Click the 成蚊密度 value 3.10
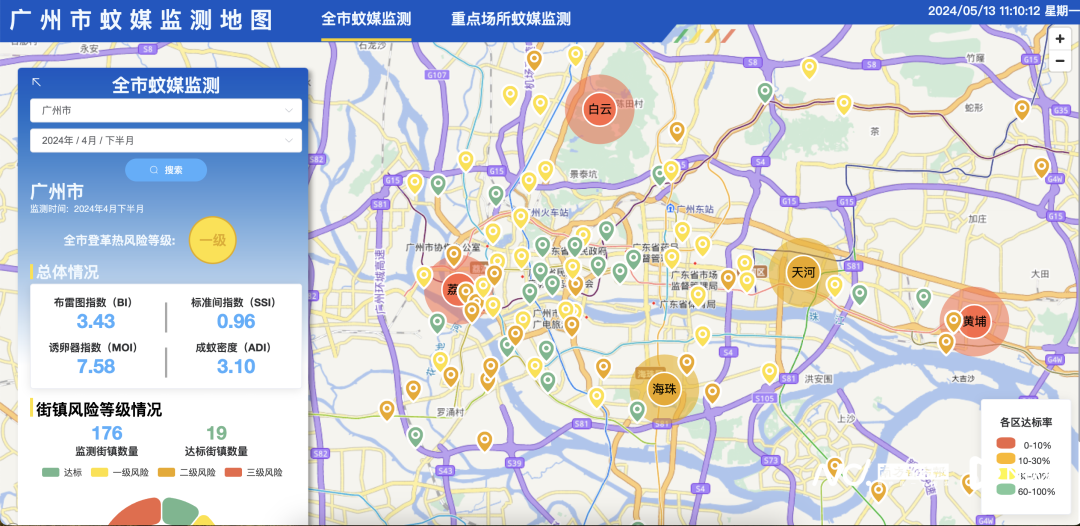The image size is (1080, 526). tap(236, 366)
